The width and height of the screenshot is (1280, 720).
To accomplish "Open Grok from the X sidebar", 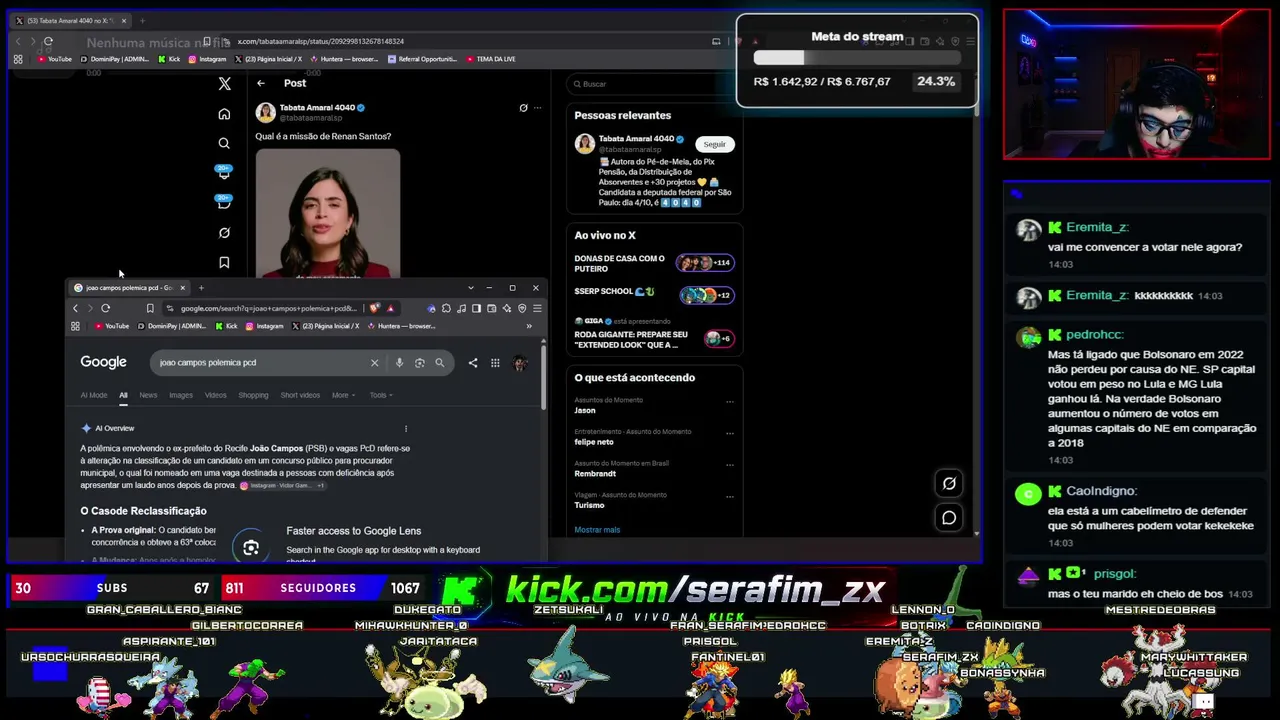I will pos(224,233).
